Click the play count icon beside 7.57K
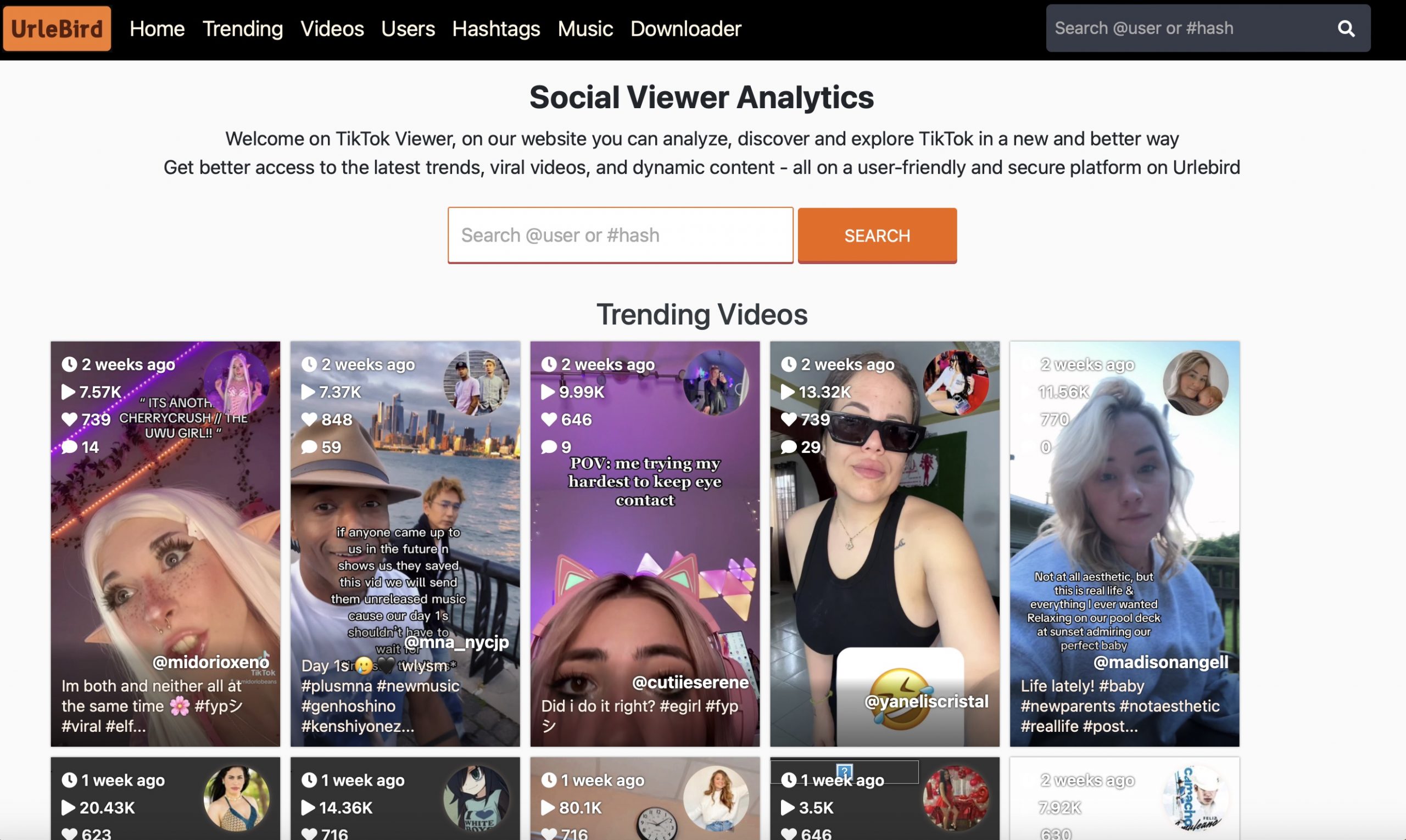The height and width of the screenshot is (840, 1406). pyautogui.click(x=68, y=391)
